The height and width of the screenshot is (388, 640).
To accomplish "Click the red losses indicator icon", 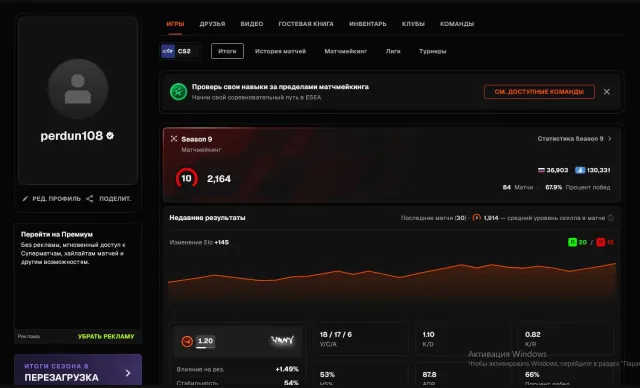I will [x=601, y=242].
